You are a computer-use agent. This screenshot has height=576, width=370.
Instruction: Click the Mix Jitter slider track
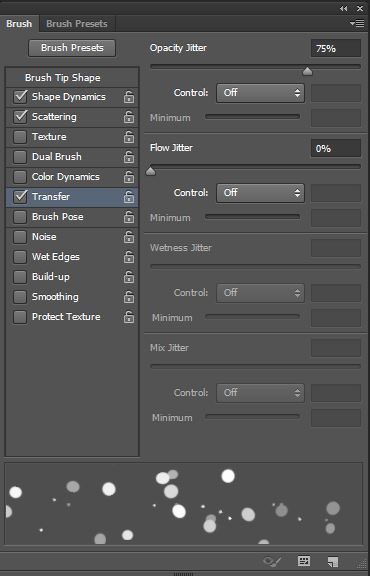255,366
